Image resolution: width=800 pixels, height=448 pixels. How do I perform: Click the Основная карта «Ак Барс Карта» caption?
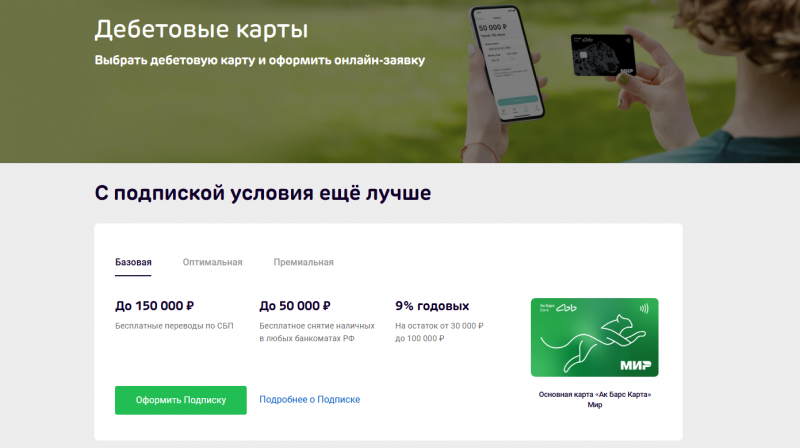(595, 400)
